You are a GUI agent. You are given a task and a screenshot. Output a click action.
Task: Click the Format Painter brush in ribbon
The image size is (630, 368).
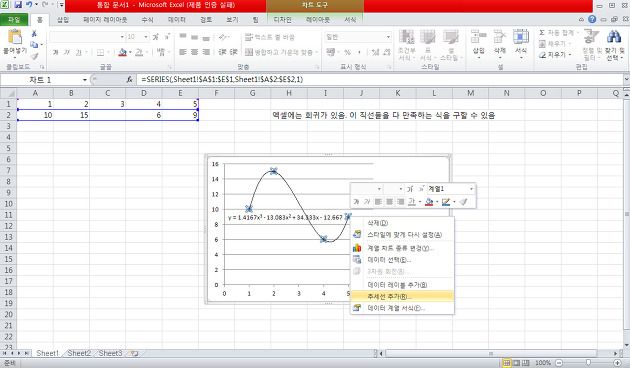pos(35,56)
